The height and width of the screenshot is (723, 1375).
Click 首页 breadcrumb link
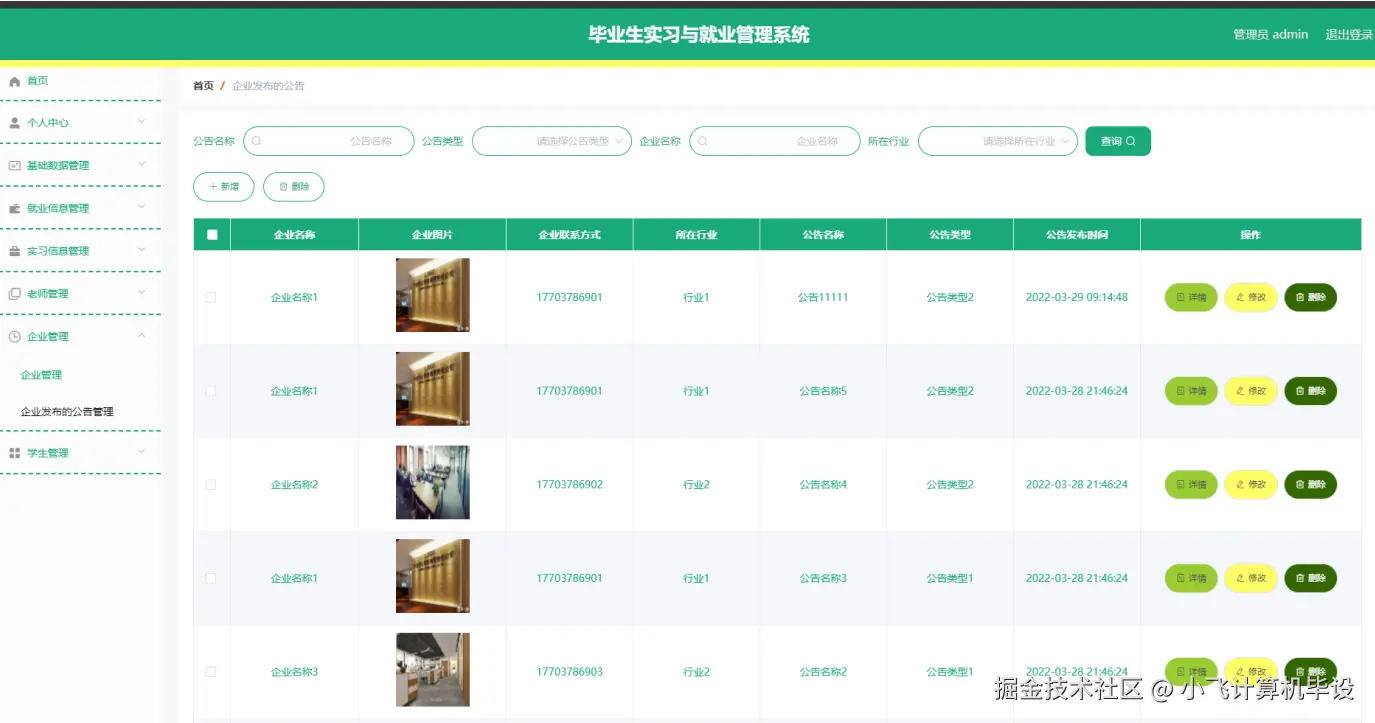tap(203, 86)
